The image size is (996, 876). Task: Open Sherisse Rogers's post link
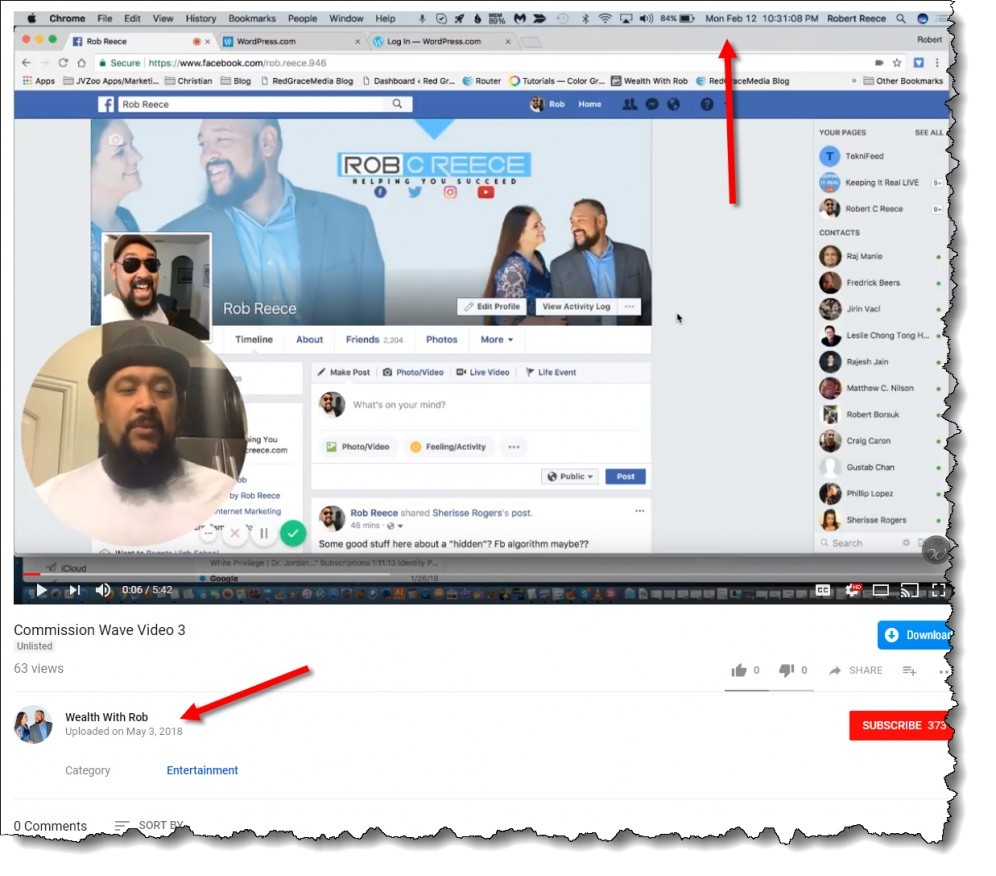(482, 513)
